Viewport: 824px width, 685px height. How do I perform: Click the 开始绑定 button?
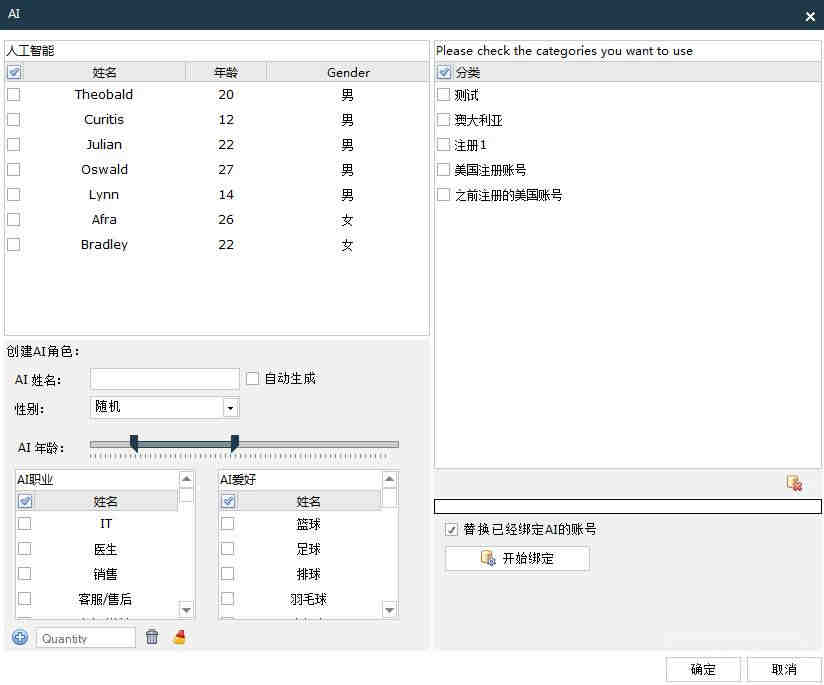(x=517, y=558)
